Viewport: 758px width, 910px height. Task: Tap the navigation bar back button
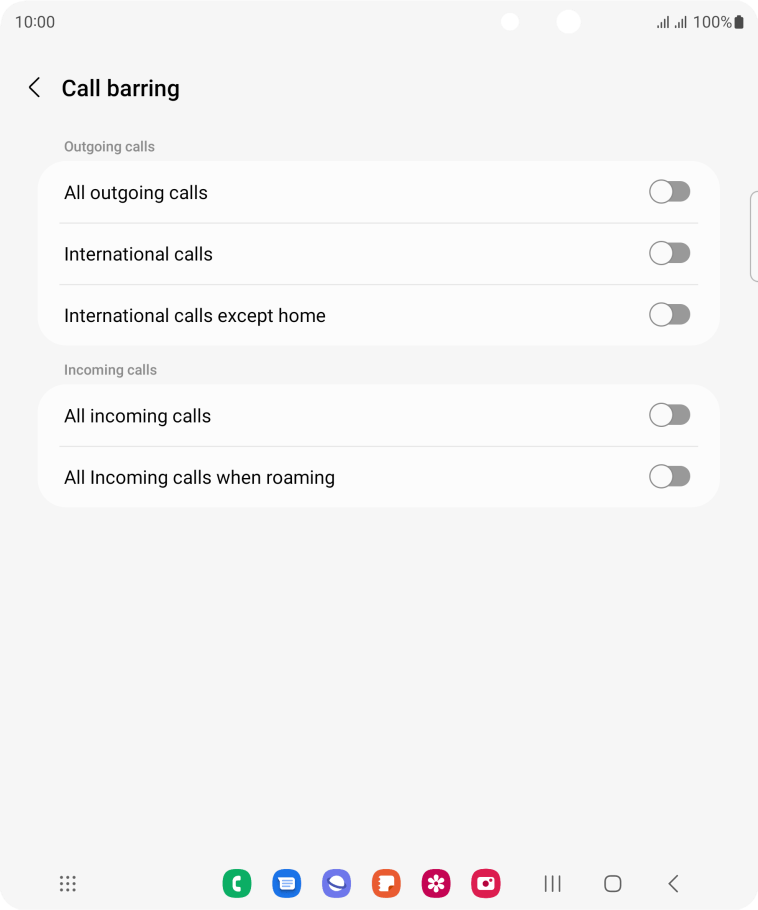673,884
